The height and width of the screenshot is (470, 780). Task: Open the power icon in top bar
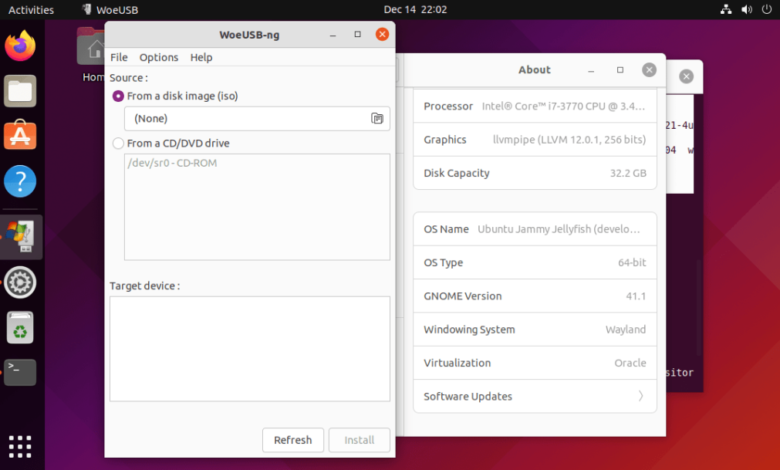[767, 9]
